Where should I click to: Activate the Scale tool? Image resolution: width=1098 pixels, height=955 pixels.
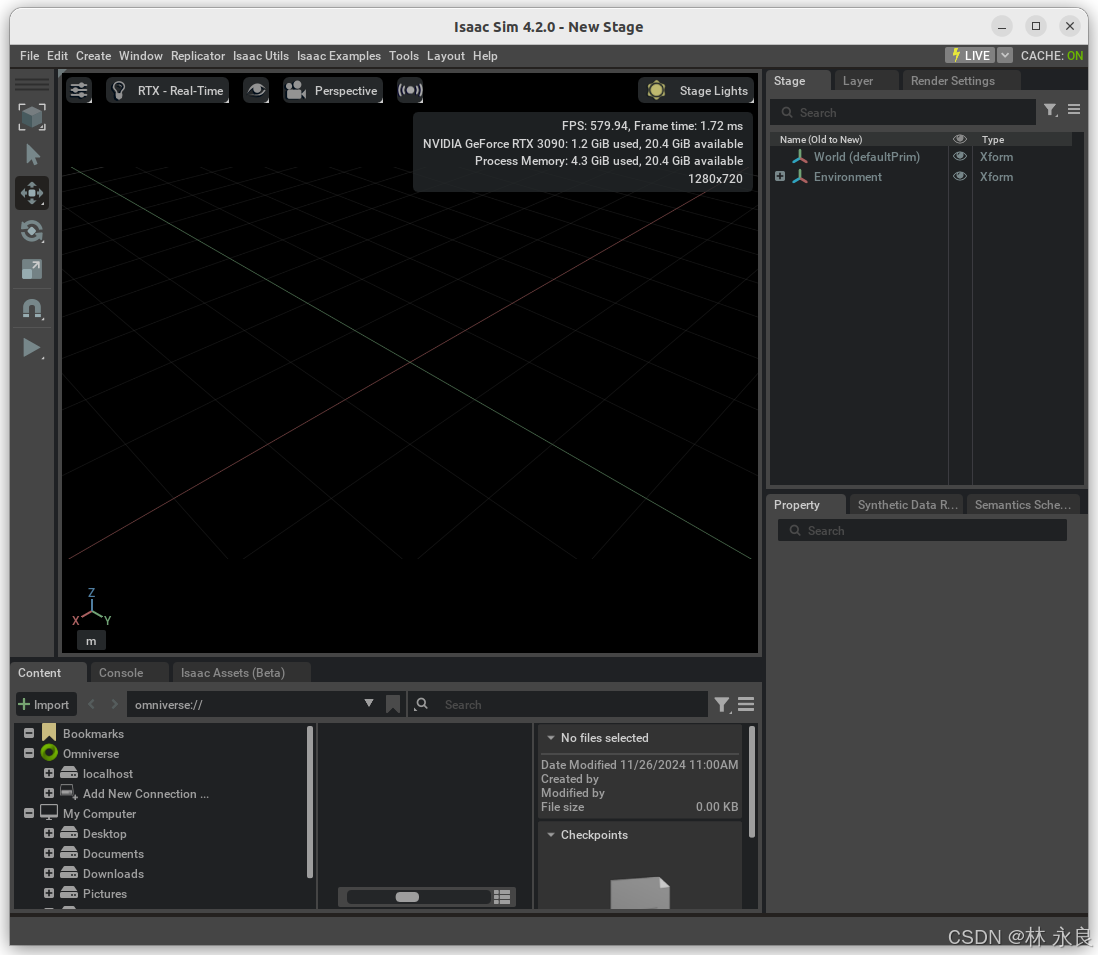32,270
